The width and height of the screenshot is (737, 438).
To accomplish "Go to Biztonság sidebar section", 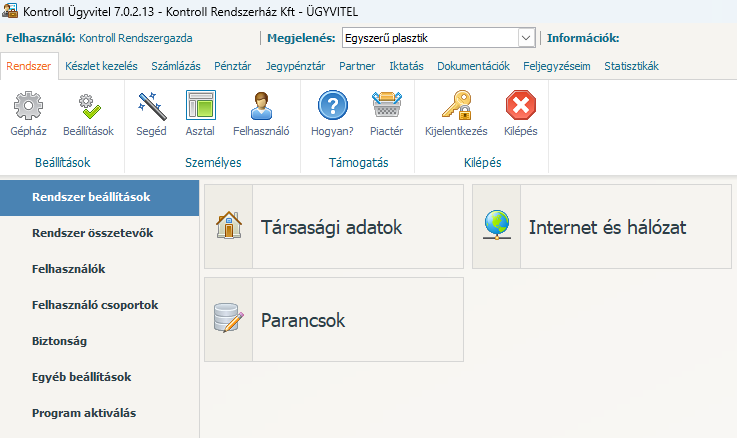I will (x=59, y=341).
